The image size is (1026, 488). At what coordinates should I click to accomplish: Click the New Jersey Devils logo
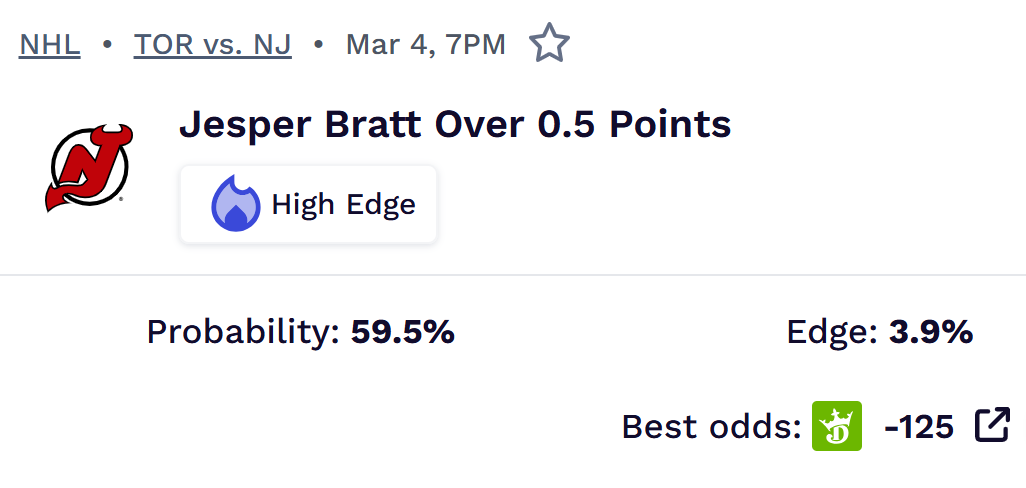[89, 167]
